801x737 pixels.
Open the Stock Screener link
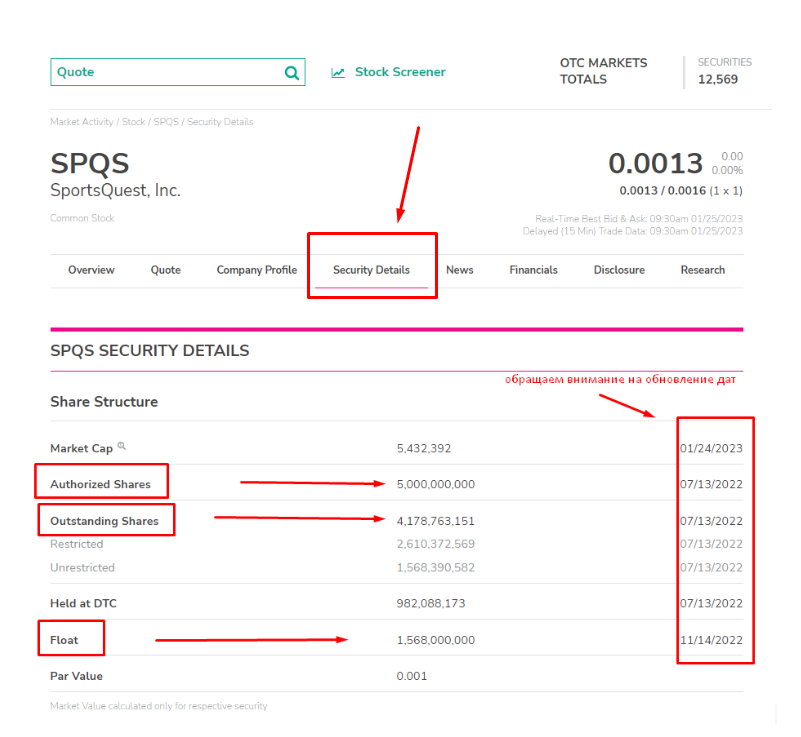(400, 72)
